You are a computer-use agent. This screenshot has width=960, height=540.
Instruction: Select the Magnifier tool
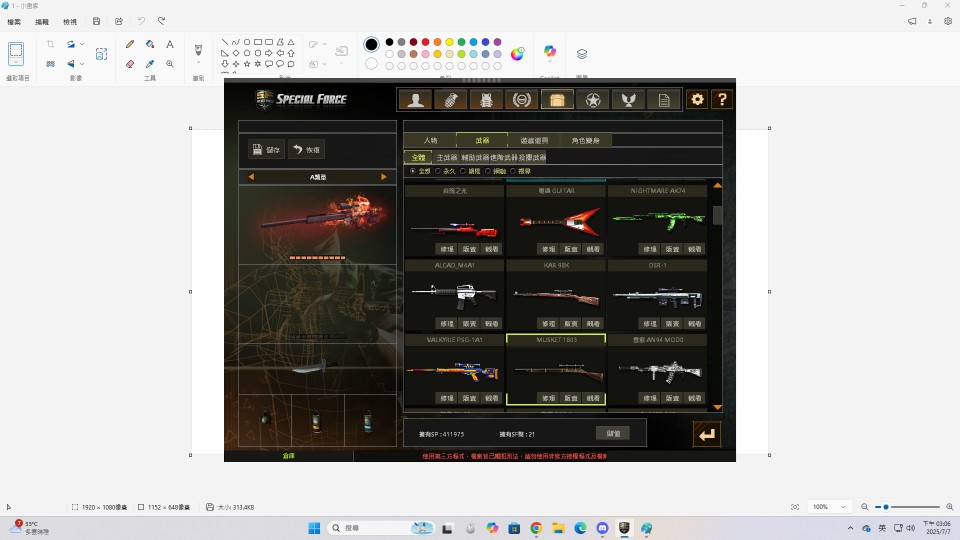[x=170, y=64]
